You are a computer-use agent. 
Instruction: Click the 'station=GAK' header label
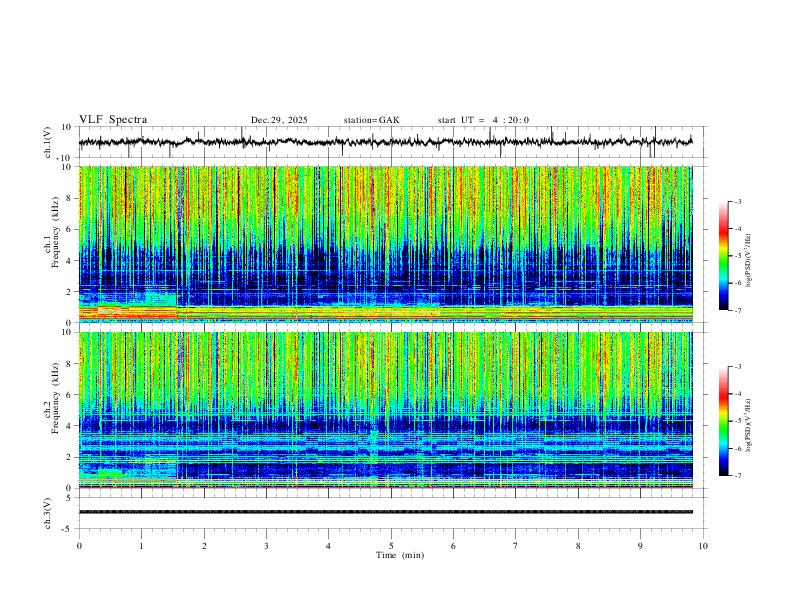click(x=372, y=120)
